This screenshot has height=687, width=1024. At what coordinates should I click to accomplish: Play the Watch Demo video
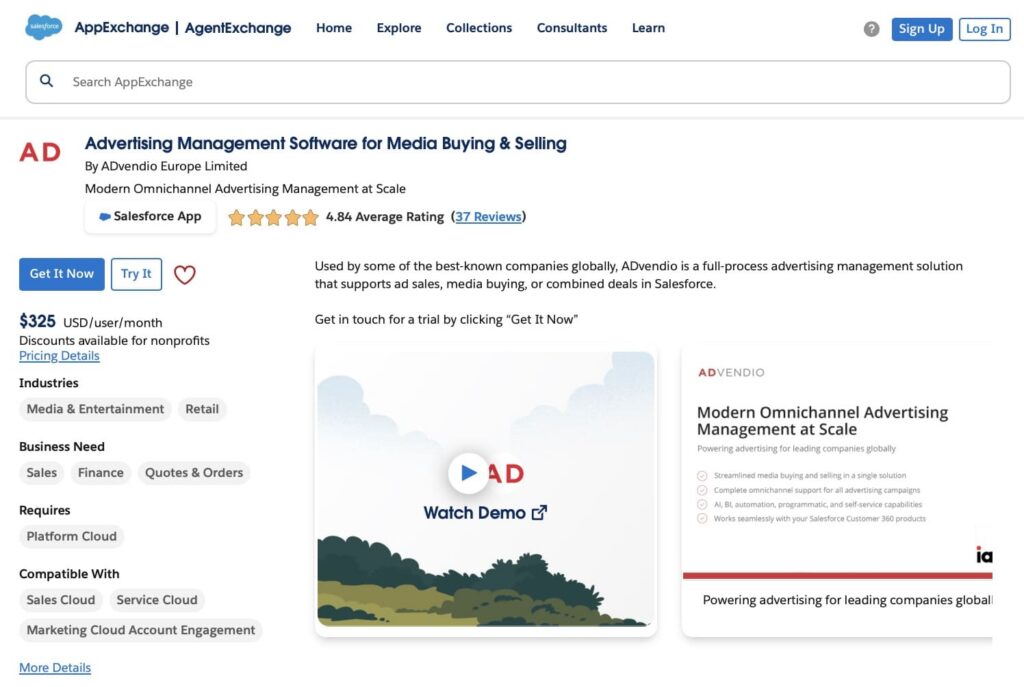click(468, 472)
